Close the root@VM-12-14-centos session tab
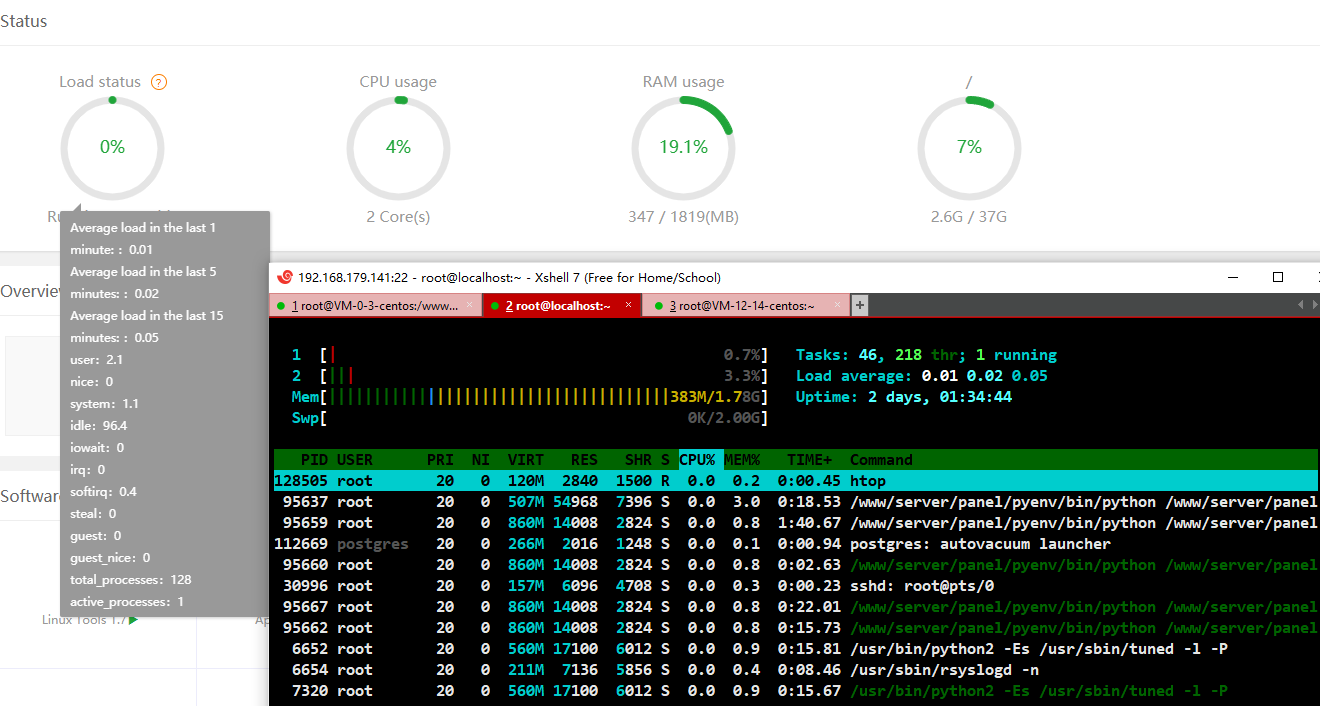Image resolution: width=1320 pixels, height=706 pixels. point(834,305)
